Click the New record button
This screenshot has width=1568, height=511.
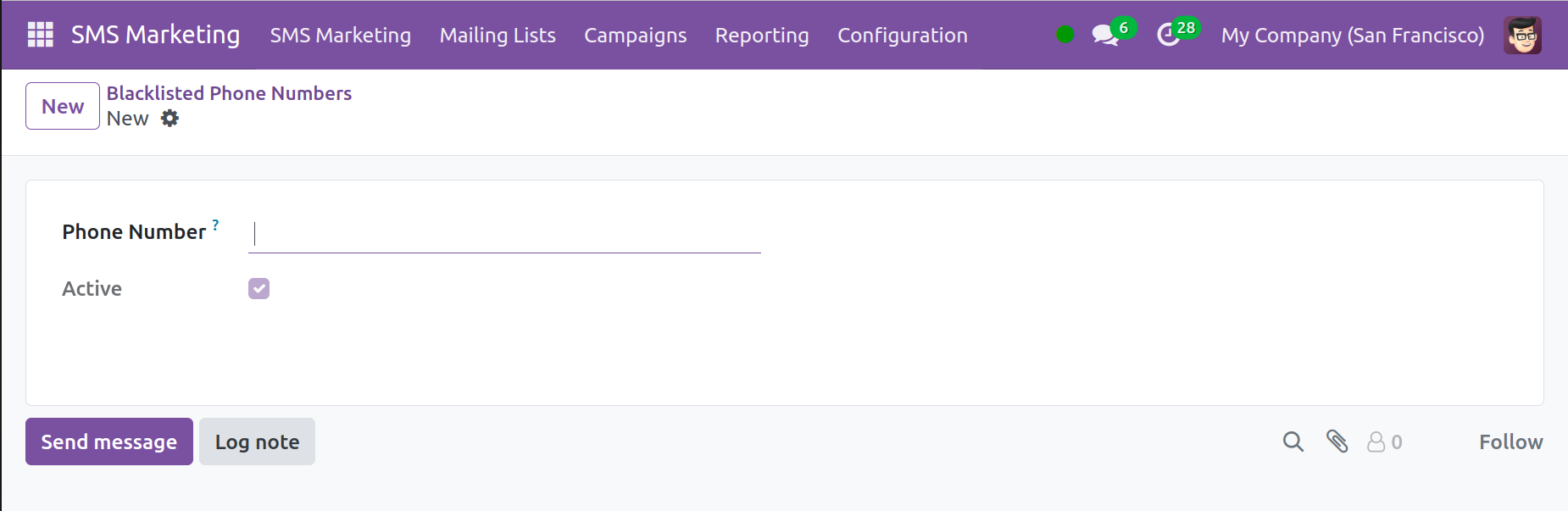point(63,106)
